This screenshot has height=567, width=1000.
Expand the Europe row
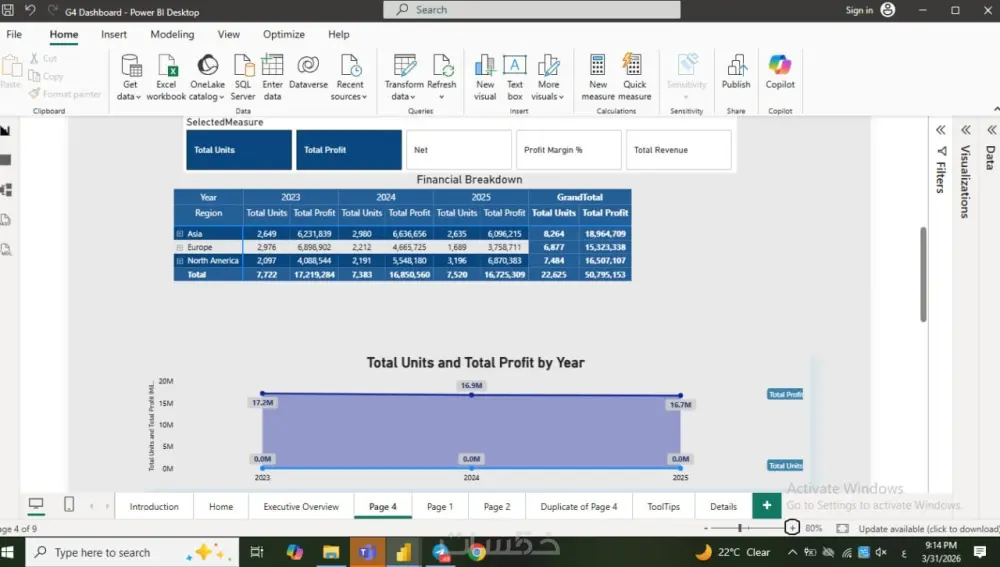(x=180, y=247)
